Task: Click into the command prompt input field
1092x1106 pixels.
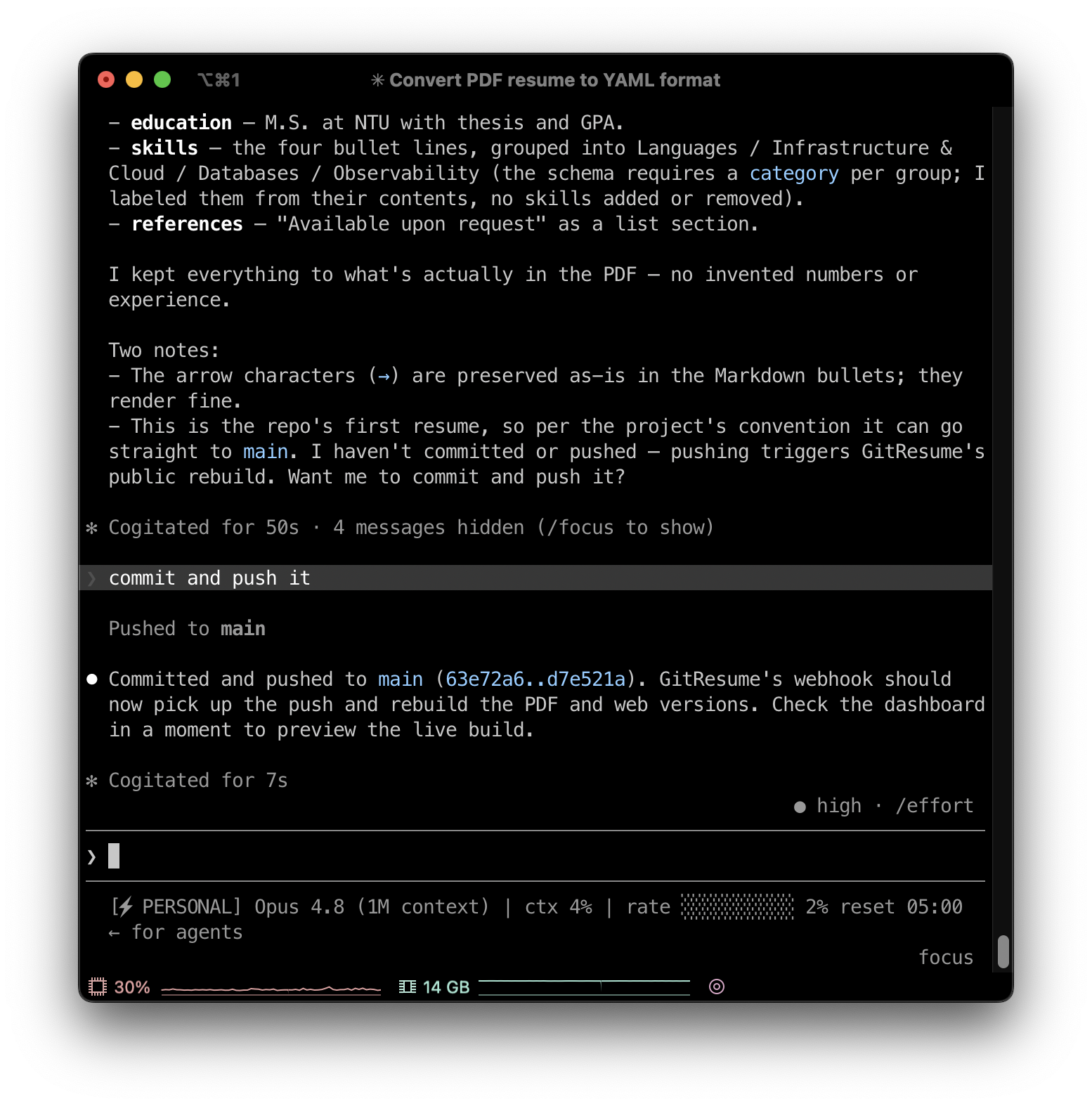Action: (535, 856)
